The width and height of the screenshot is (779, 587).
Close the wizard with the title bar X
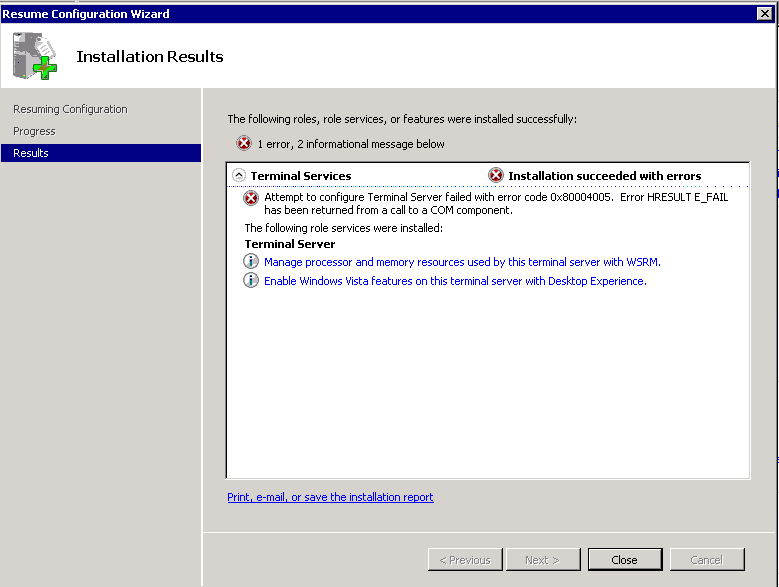[765, 13]
